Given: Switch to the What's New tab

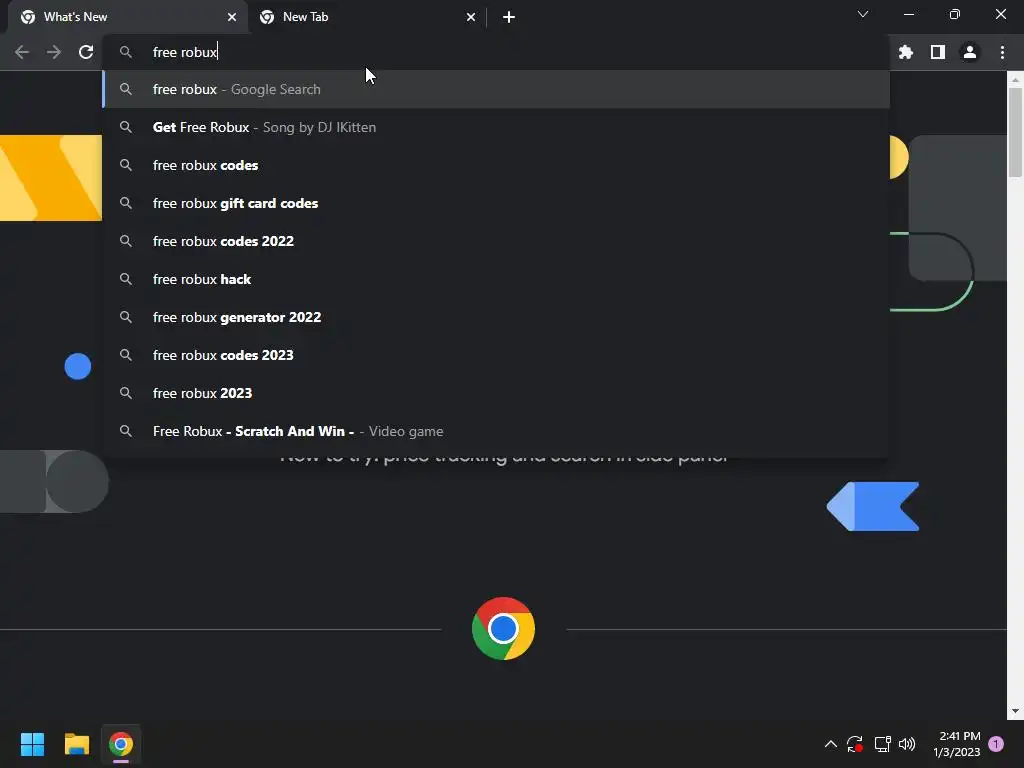Looking at the screenshot, I should tap(129, 17).
